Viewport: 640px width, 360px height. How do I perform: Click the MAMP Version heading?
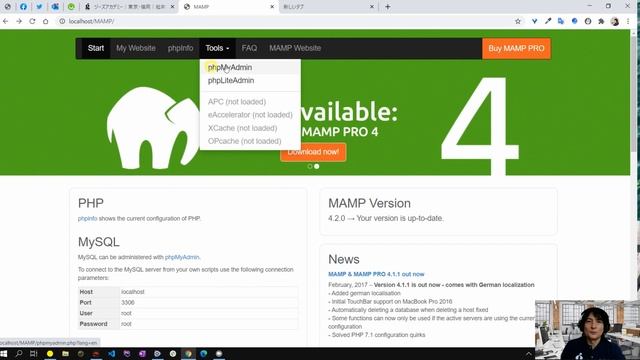(x=369, y=203)
